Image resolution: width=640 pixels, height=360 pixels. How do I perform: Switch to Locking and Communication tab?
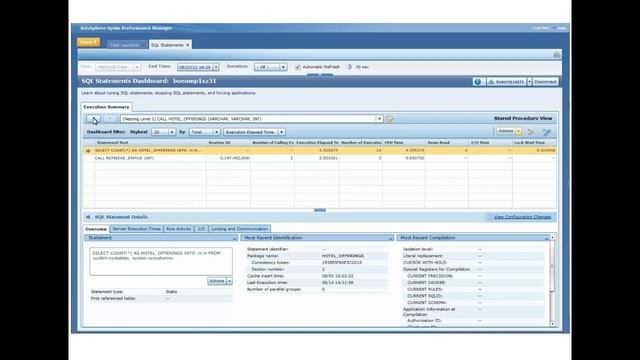(x=239, y=229)
